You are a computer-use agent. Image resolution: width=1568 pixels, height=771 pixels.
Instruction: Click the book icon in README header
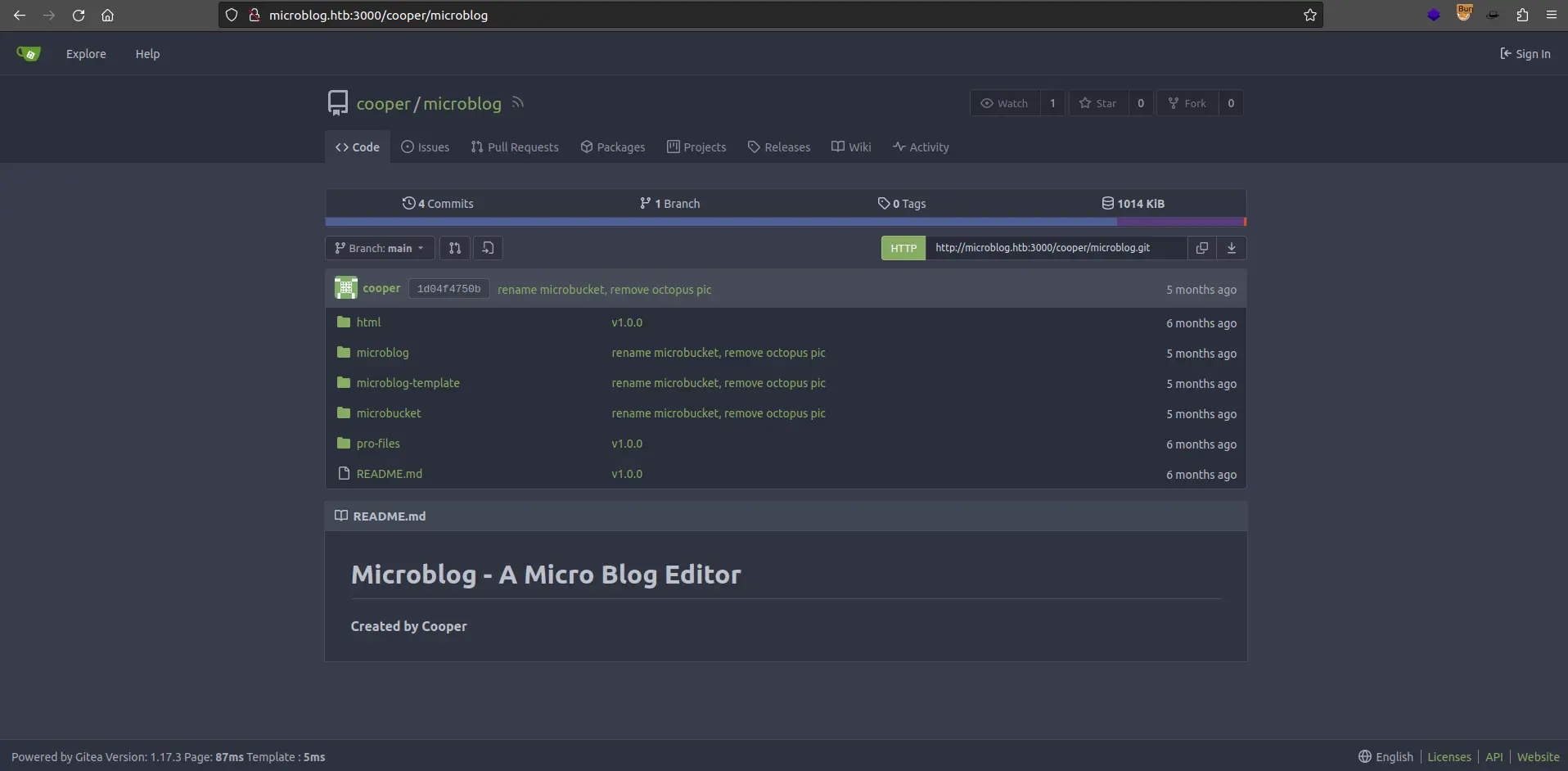[x=341, y=516]
